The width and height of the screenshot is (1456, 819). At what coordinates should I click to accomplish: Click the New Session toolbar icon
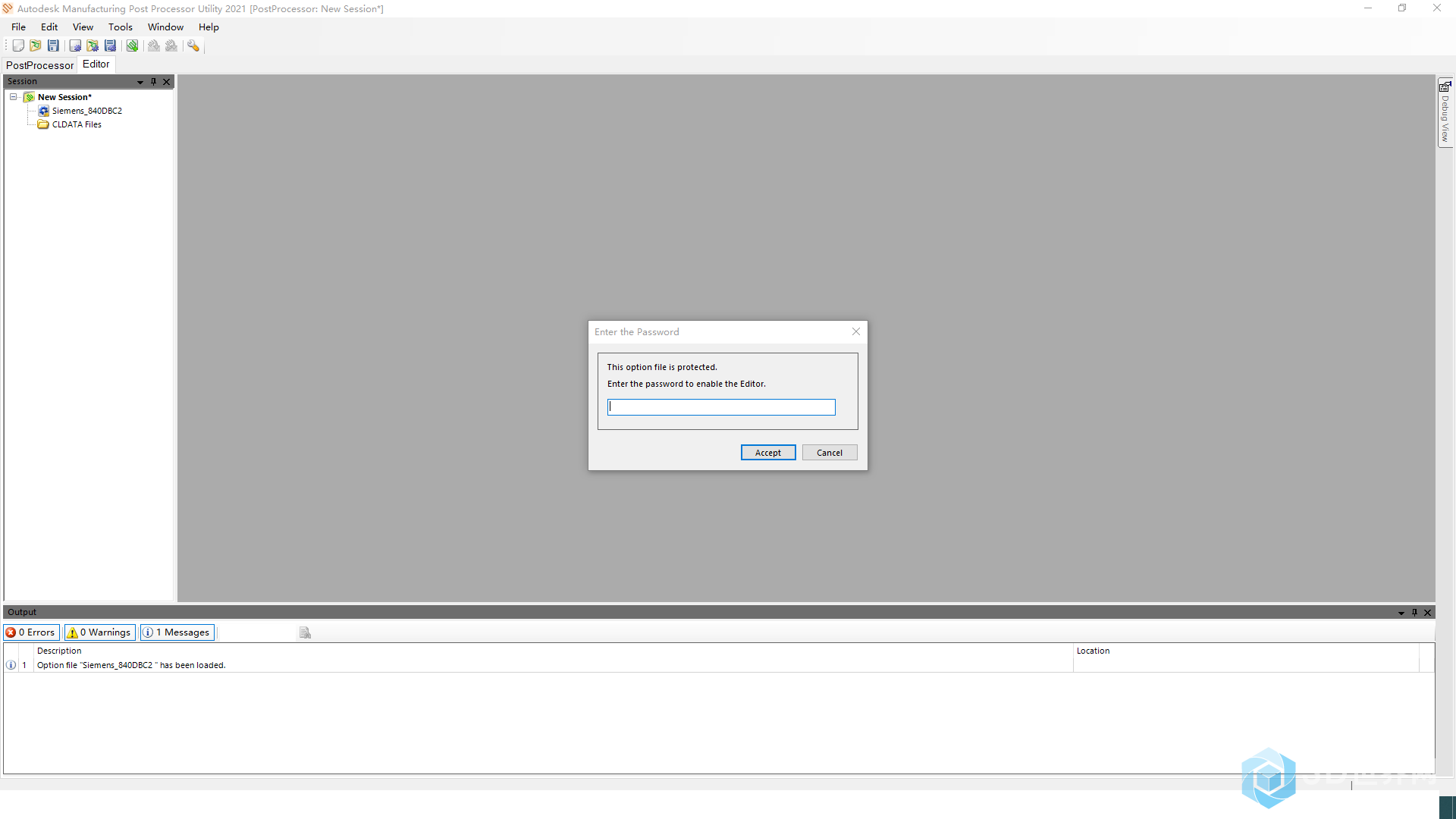18,46
